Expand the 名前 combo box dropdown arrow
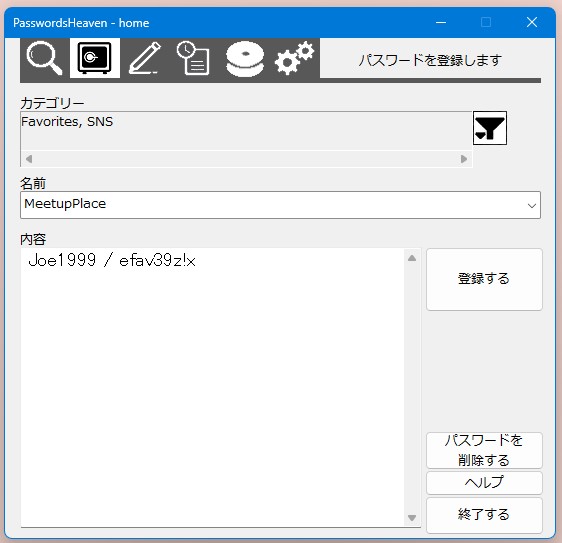Screen dimensions: 562x543 click(532, 205)
